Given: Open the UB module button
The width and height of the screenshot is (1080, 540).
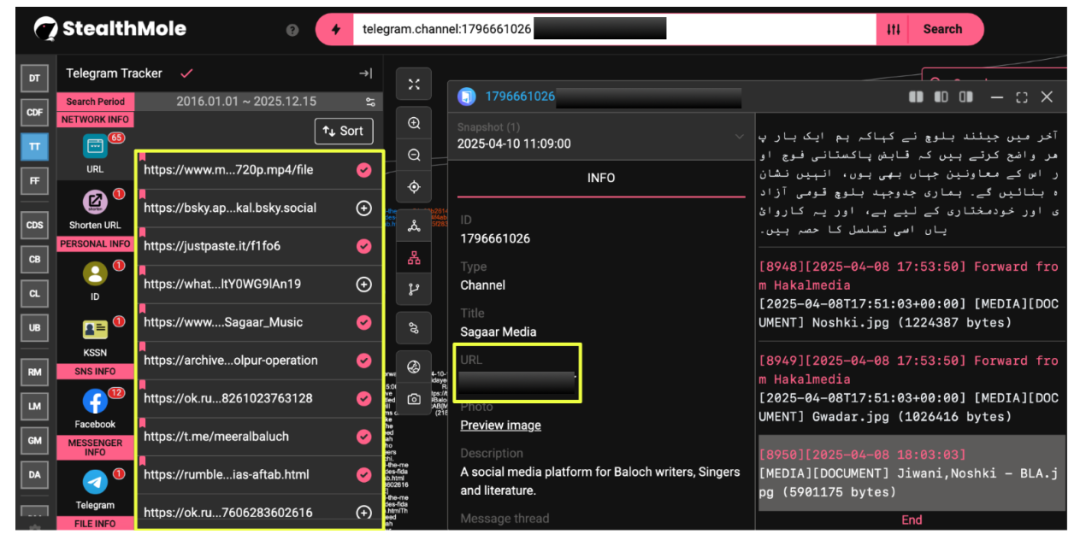Looking at the screenshot, I should tap(34, 328).
